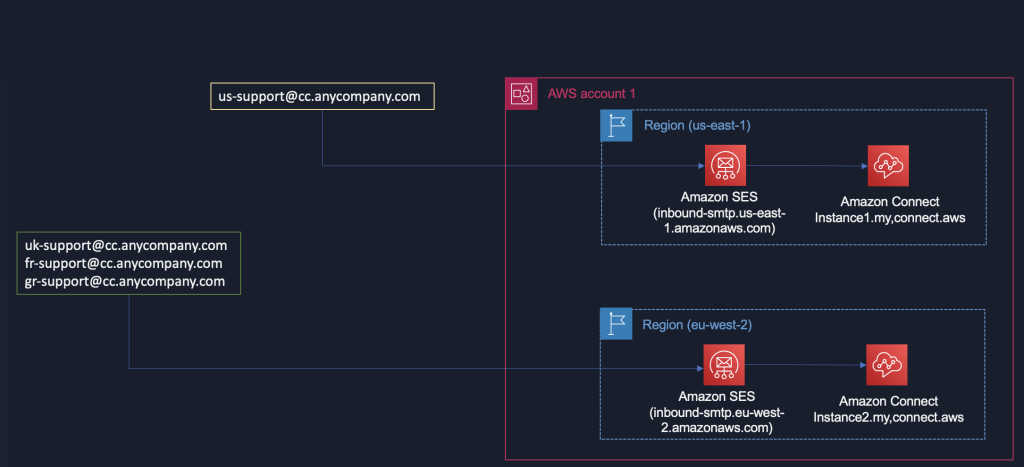The height and width of the screenshot is (467, 1024).
Task: Select the Amazon Connect Instance2 icon
Action: (887, 365)
